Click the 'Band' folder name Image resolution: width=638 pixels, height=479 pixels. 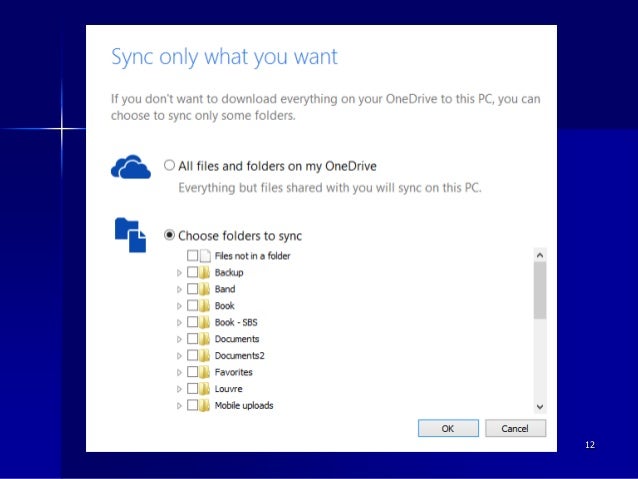click(225, 289)
